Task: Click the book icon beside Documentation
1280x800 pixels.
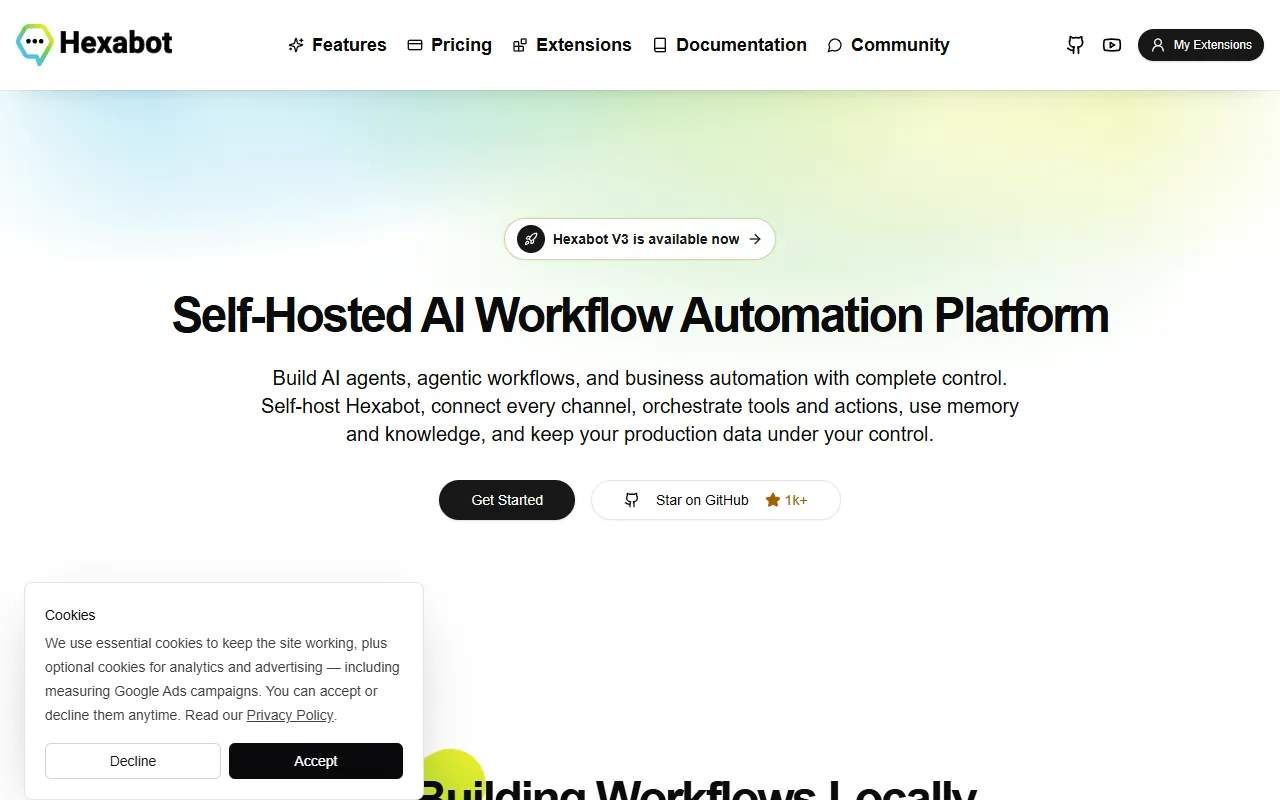Action: tap(660, 45)
